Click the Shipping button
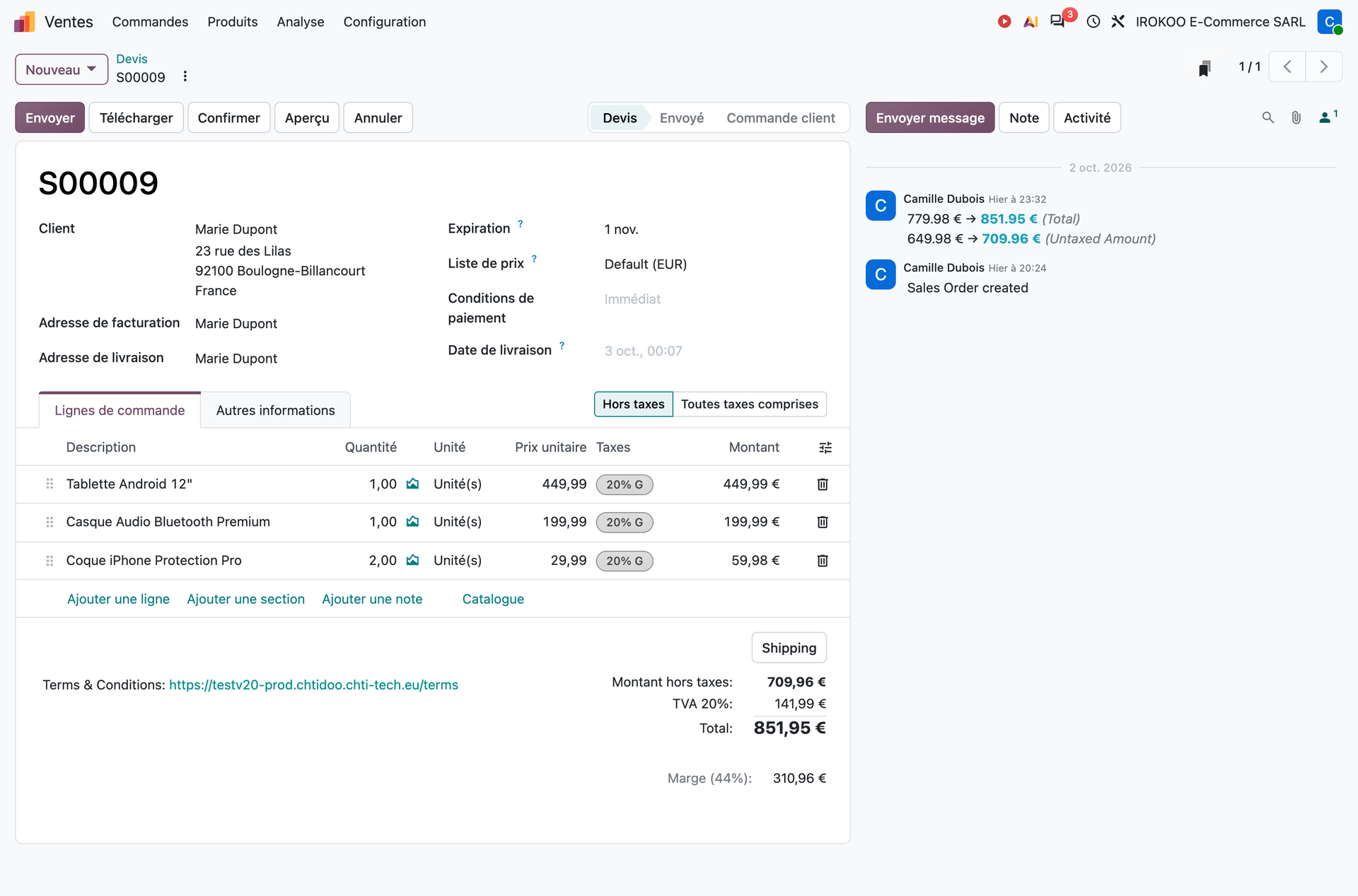This screenshot has width=1358, height=896. (x=789, y=648)
